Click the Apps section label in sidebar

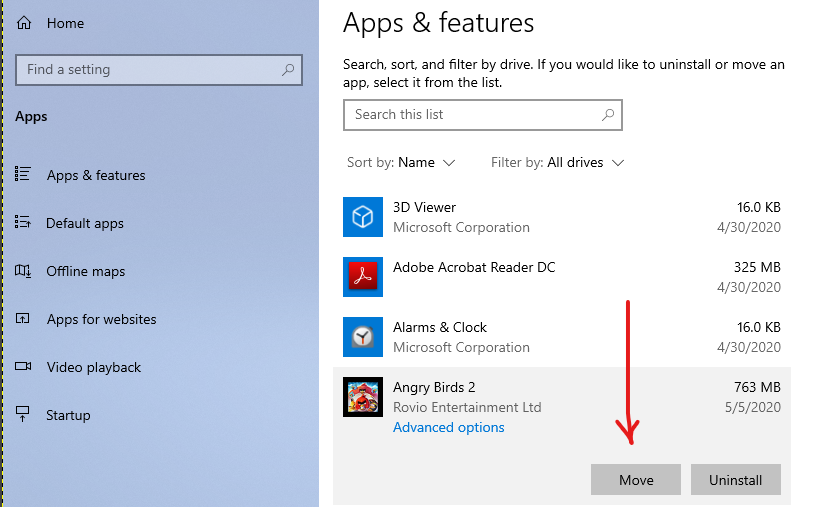pyautogui.click(x=31, y=117)
